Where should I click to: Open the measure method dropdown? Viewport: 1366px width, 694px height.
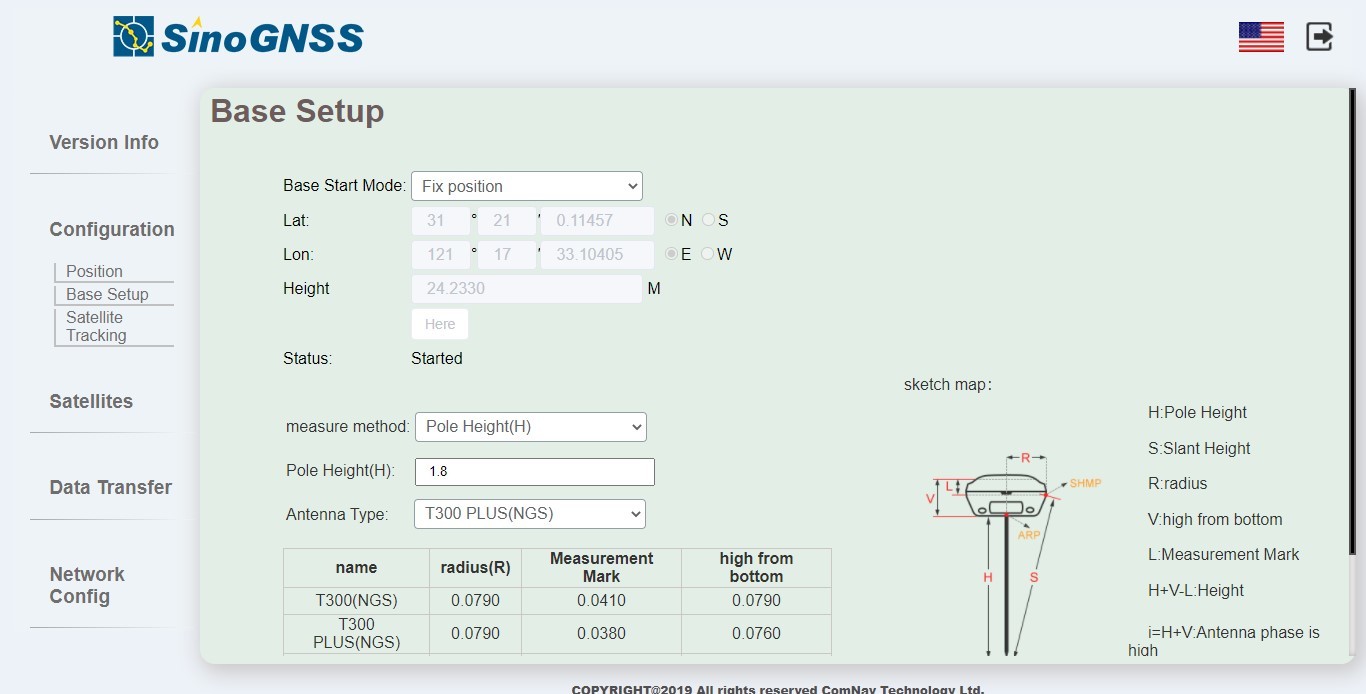[531, 427]
